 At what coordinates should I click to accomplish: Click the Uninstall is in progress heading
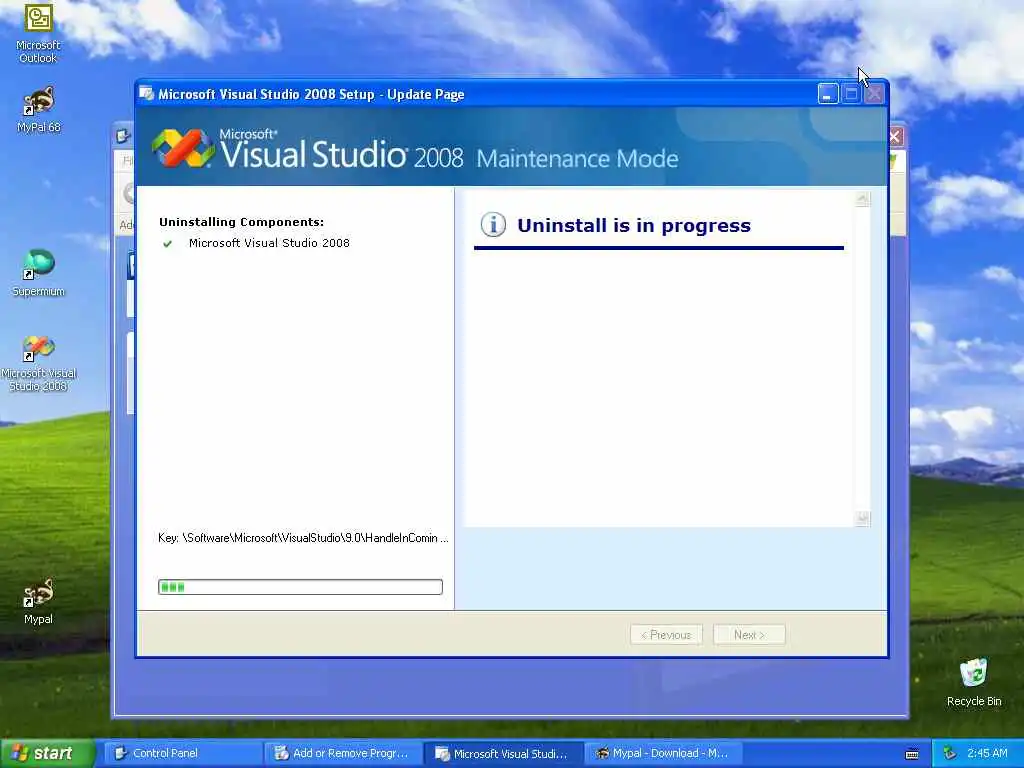pyautogui.click(x=634, y=225)
